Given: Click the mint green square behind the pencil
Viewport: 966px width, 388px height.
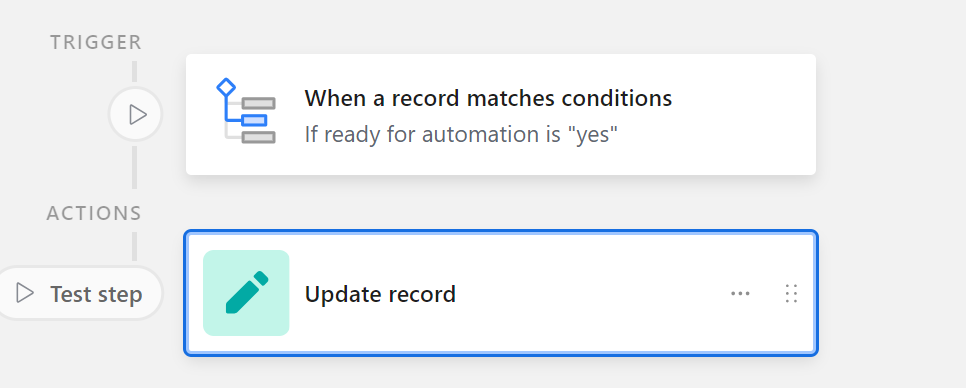Looking at the screenshot, I should 246,293.
